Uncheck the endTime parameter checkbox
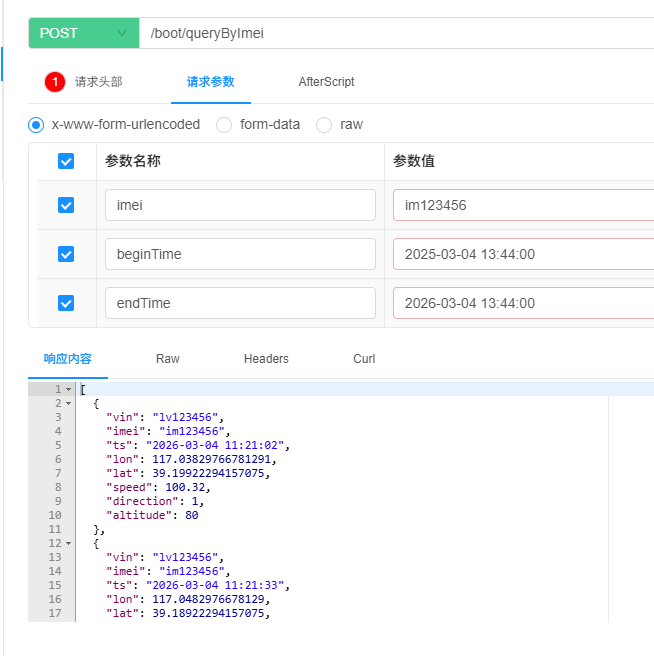 point(66,303)
